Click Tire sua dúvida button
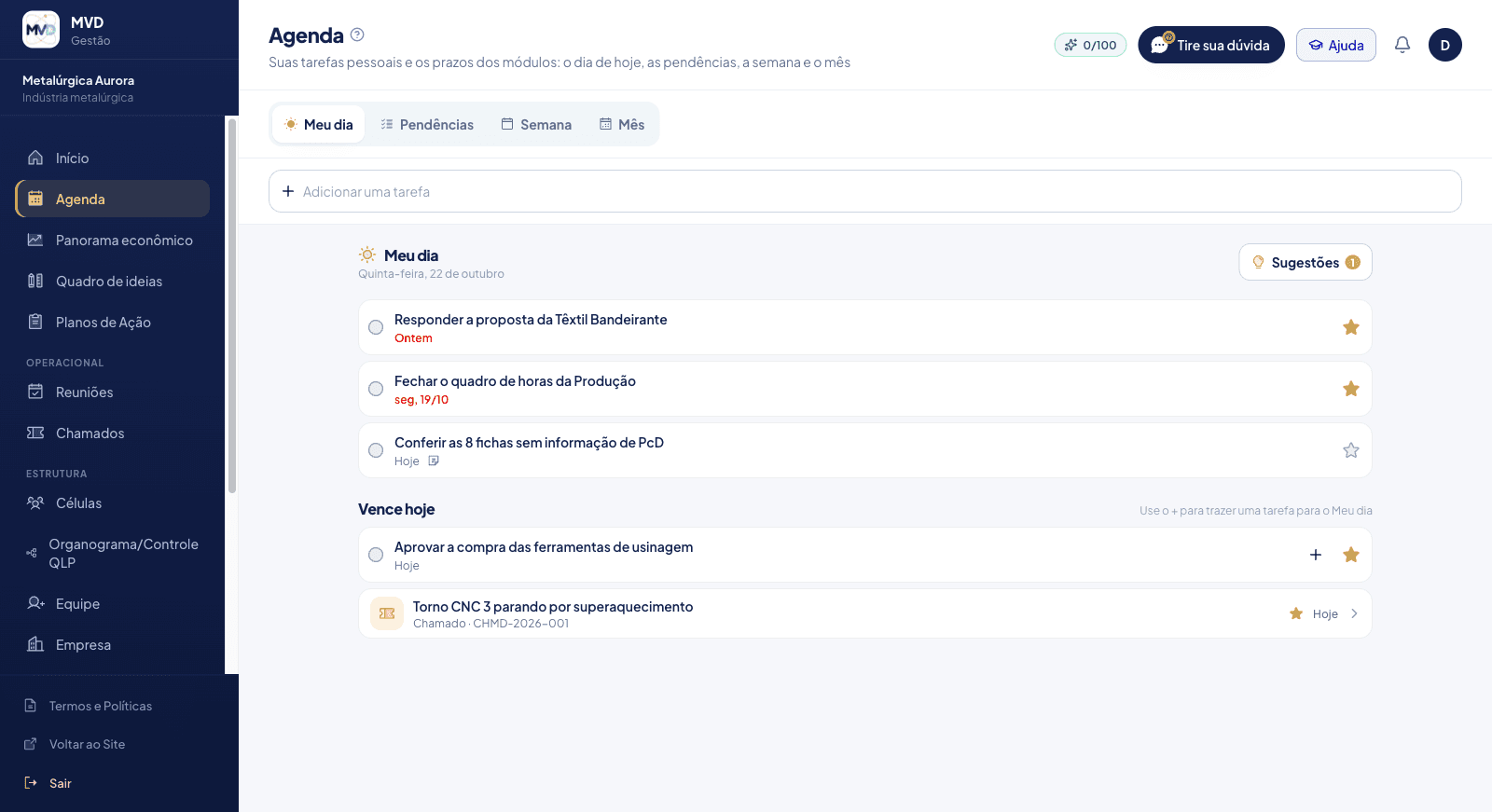1492x812 pixels. (x=1211, y=45)
